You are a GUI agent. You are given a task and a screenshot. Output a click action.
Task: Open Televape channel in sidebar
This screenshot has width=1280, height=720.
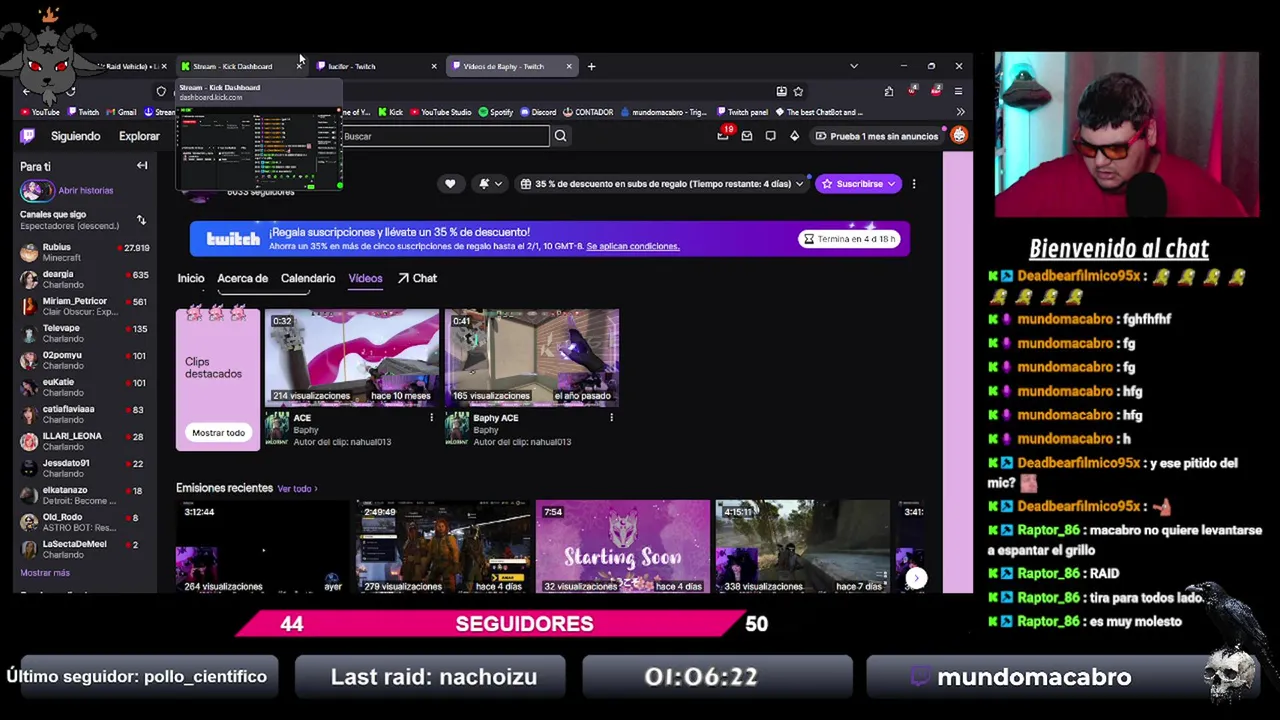click(84, 333)
